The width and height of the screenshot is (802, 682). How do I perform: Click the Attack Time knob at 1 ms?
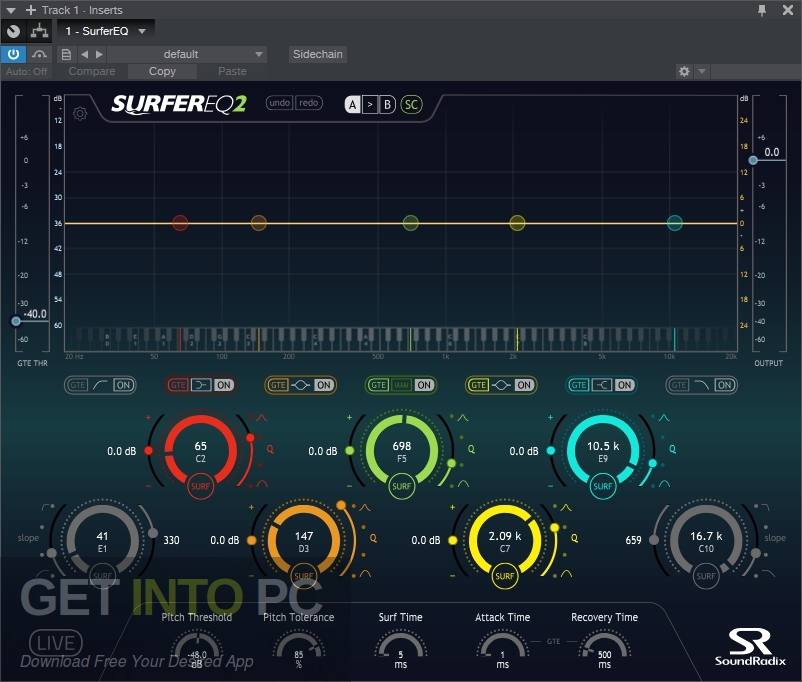tap(502, 648)
